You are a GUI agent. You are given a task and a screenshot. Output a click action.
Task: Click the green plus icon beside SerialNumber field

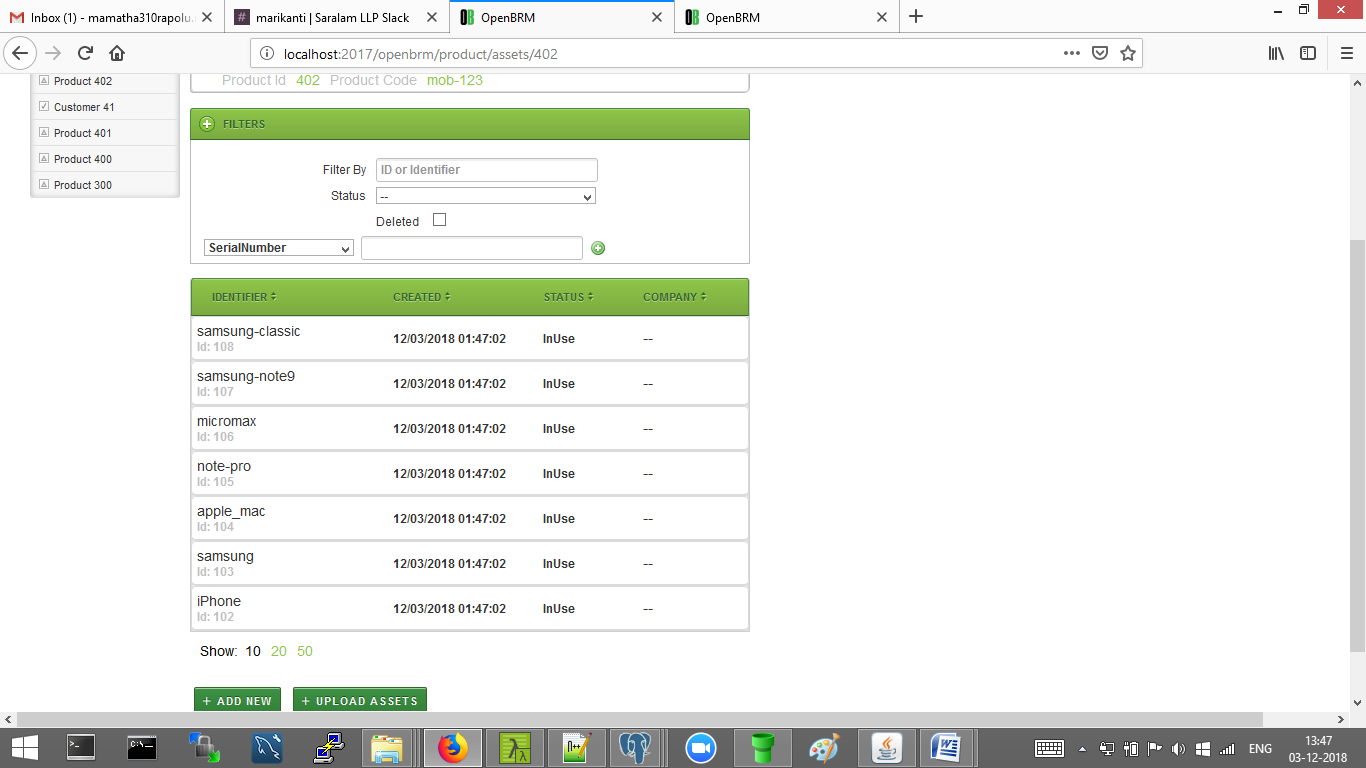[x=598, y=248]
